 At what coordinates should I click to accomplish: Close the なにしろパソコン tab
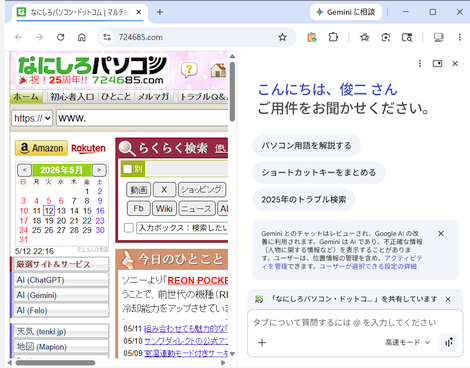point(139,12)
